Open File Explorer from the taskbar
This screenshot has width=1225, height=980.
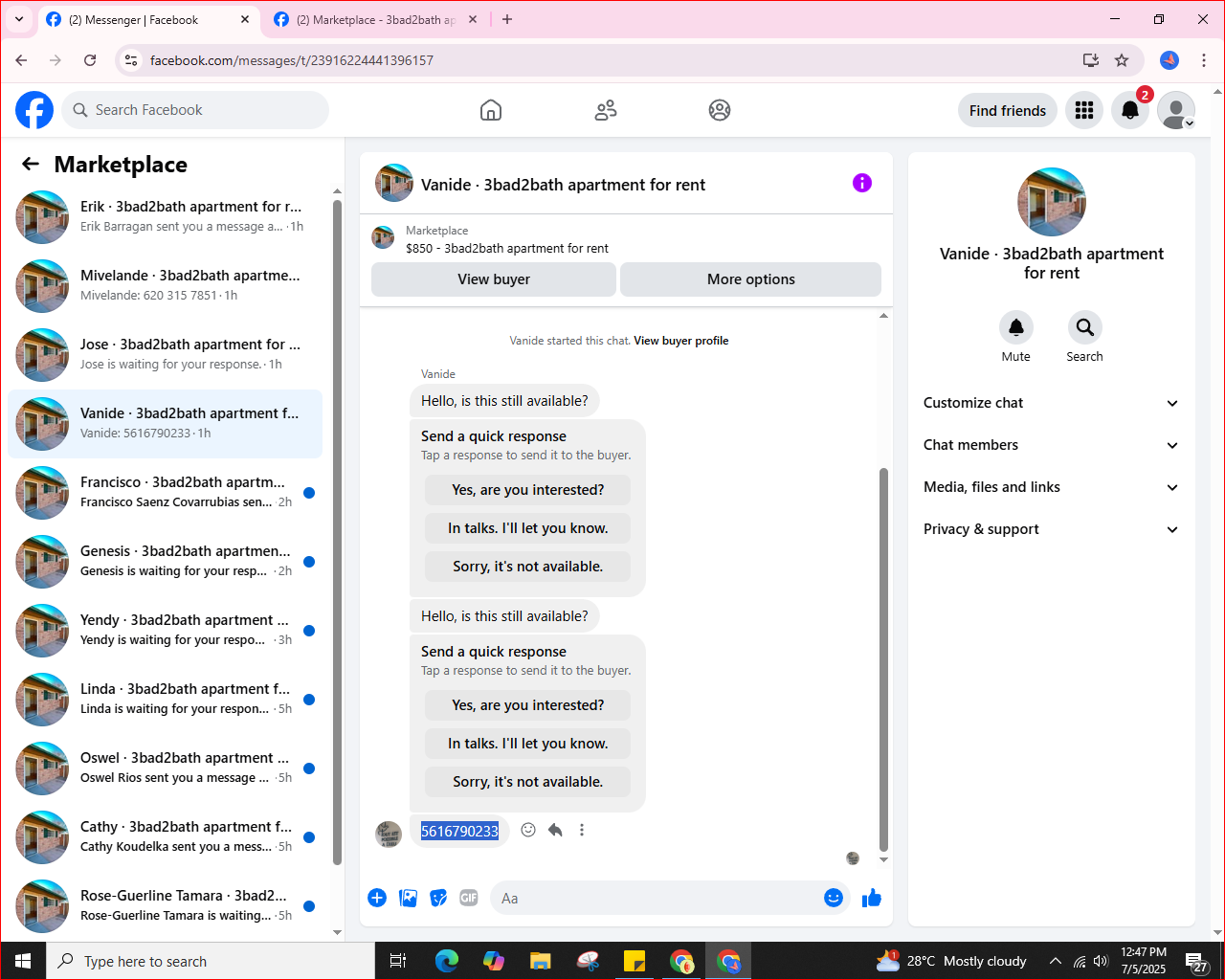540,961
